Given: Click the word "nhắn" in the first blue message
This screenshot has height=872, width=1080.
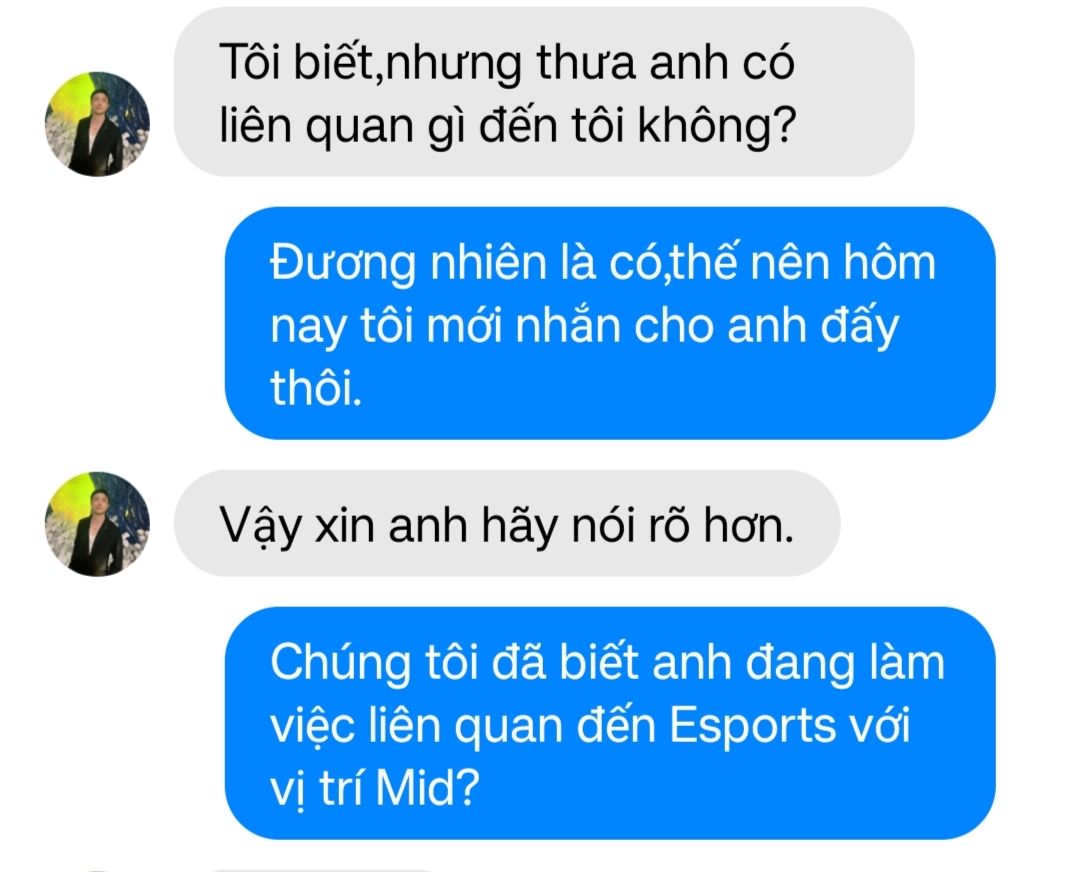Looking at the screenshot, I should [x=568, y=325].
